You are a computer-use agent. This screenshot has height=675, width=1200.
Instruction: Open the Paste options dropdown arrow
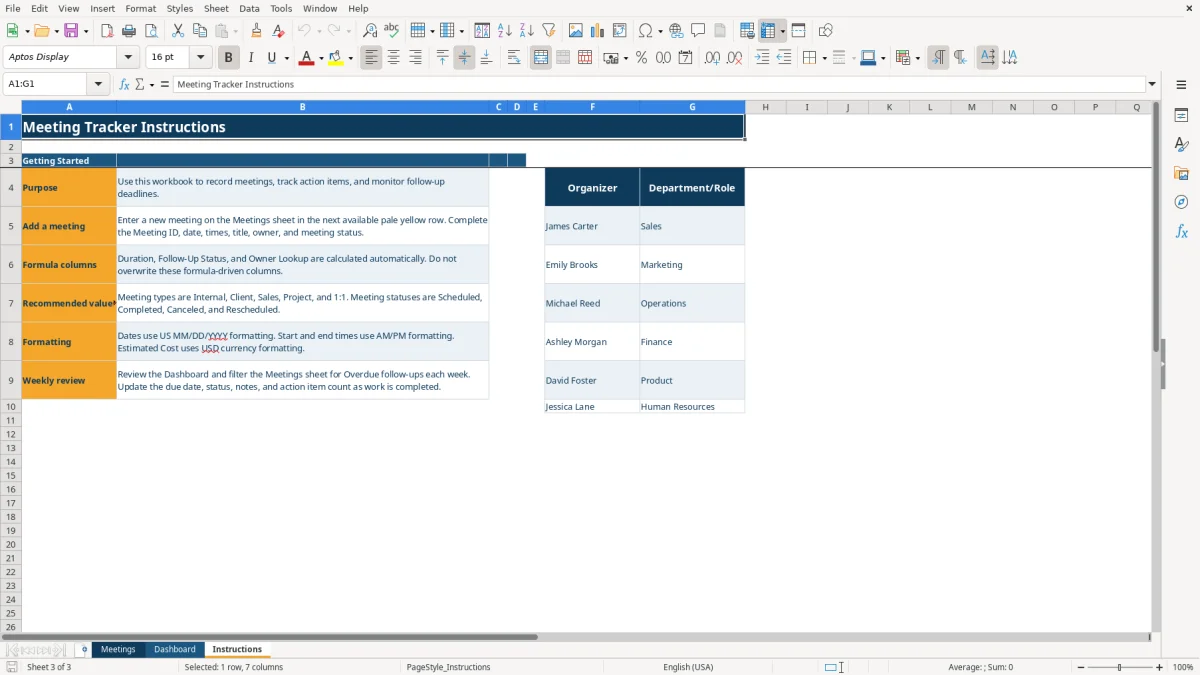(x=236, y=31)
